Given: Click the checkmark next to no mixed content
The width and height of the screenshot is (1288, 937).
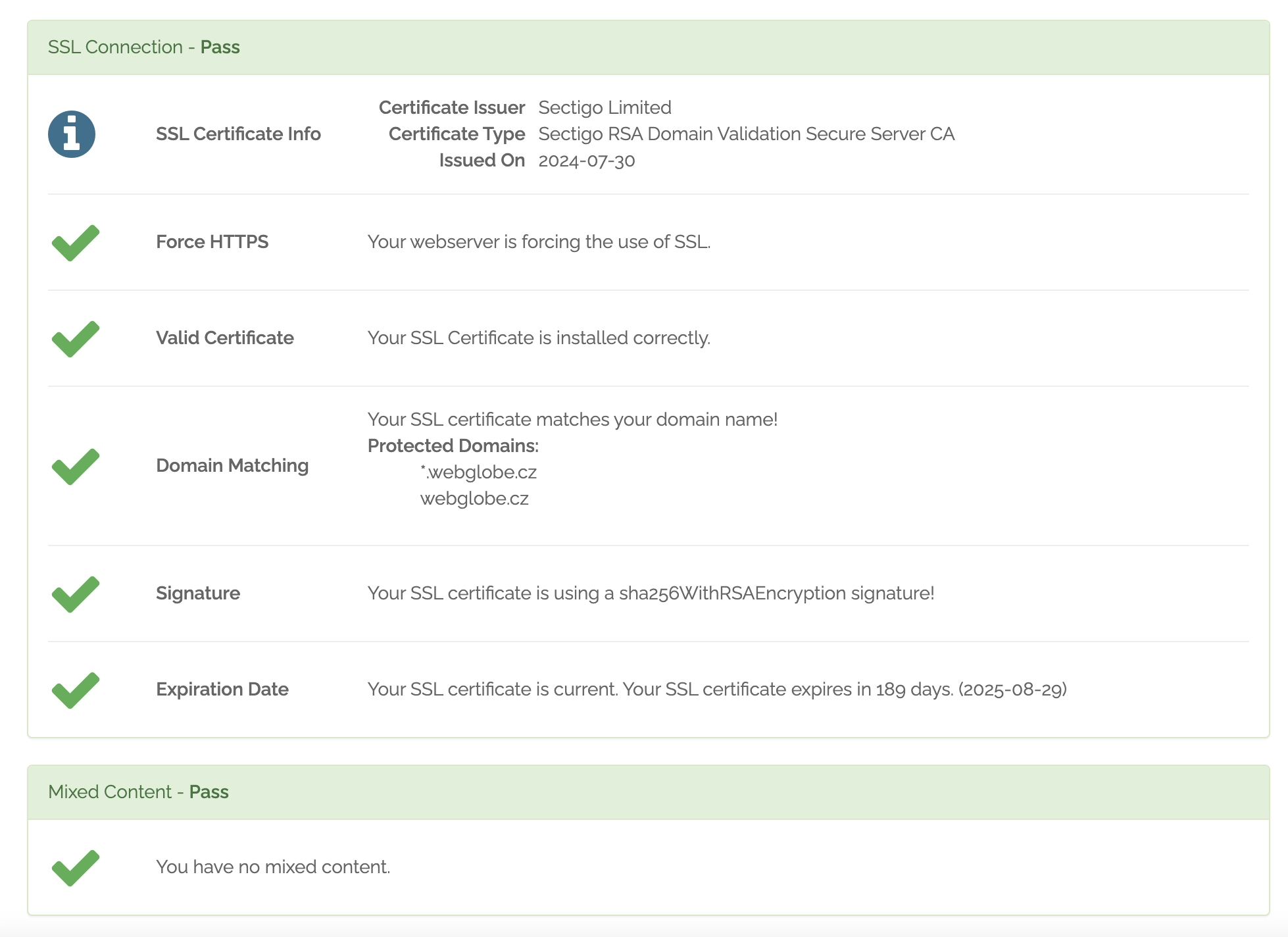Looking at the screenshot, I should [x=76, y=868].
